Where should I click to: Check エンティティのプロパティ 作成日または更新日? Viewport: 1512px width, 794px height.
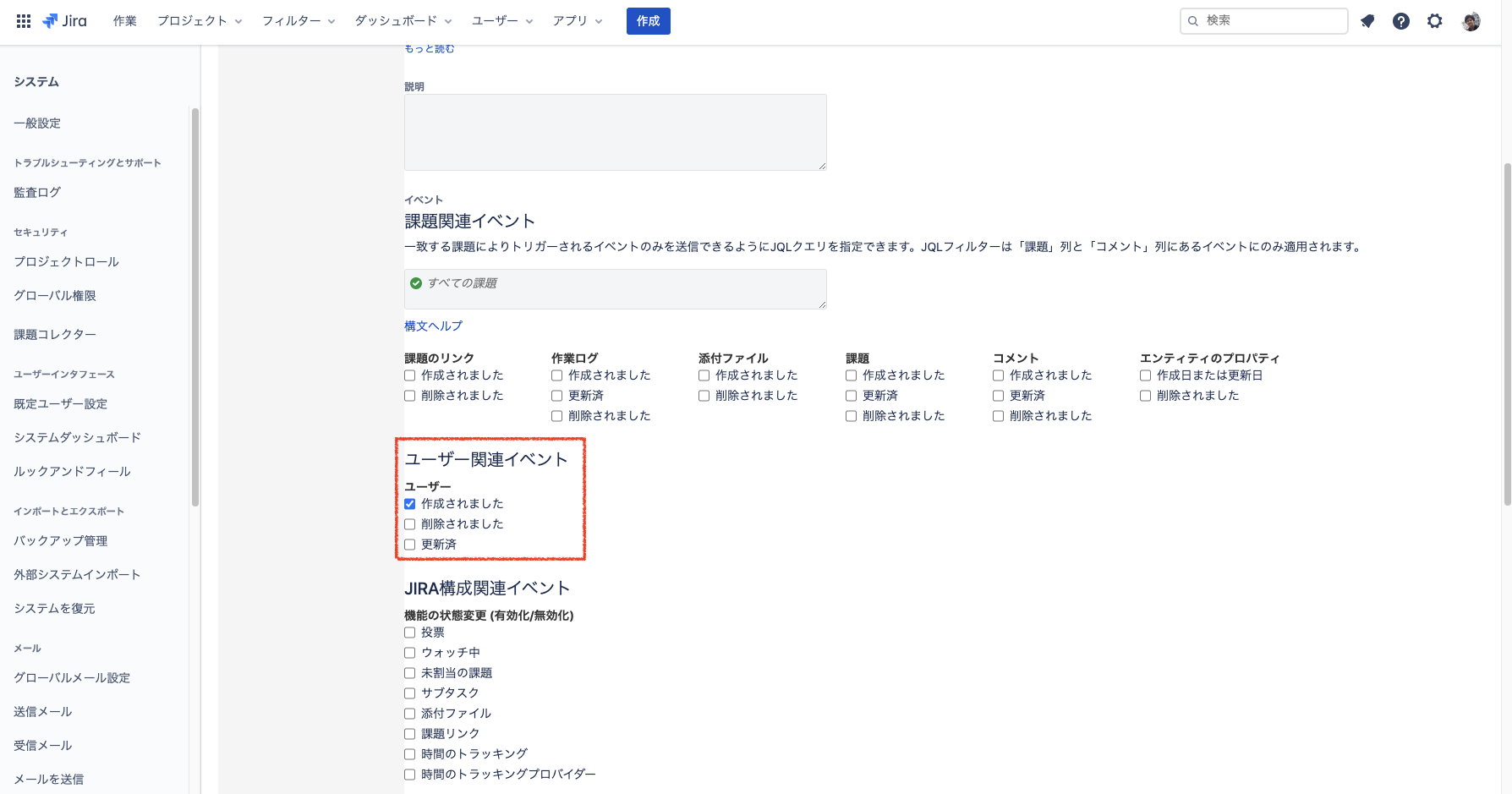click(1146, 375)
